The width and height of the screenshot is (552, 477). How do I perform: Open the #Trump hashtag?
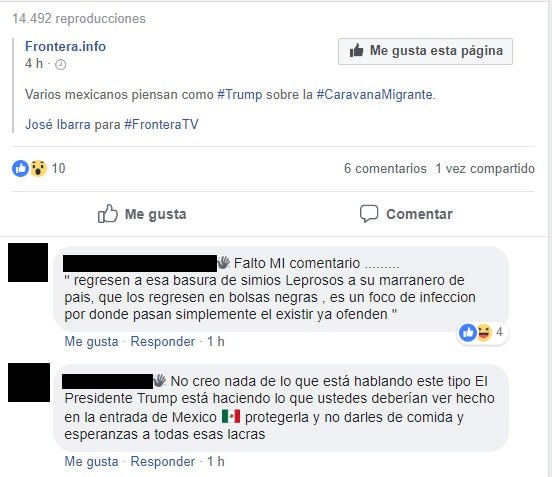[240, 95]
